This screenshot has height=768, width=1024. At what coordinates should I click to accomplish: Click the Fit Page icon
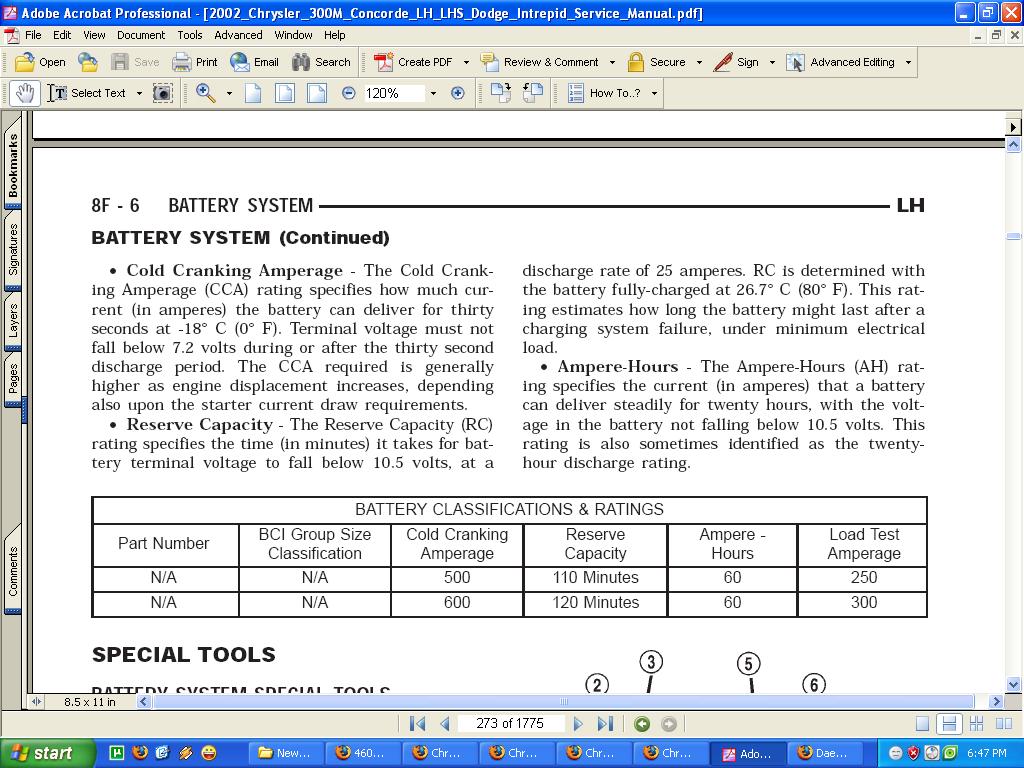pos(285,93)
